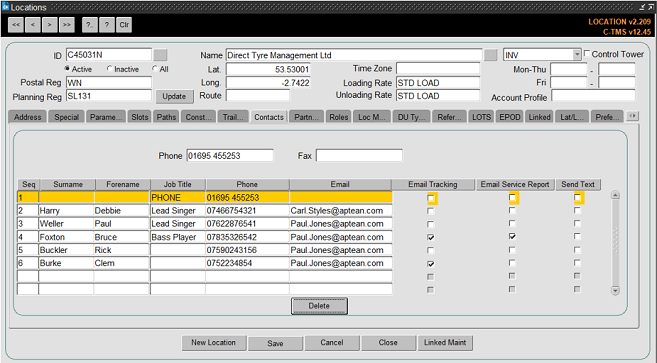Select the Contacts tab
Image resolution: width=657 pixels, height=363 pixels.
tap(269, 117)
